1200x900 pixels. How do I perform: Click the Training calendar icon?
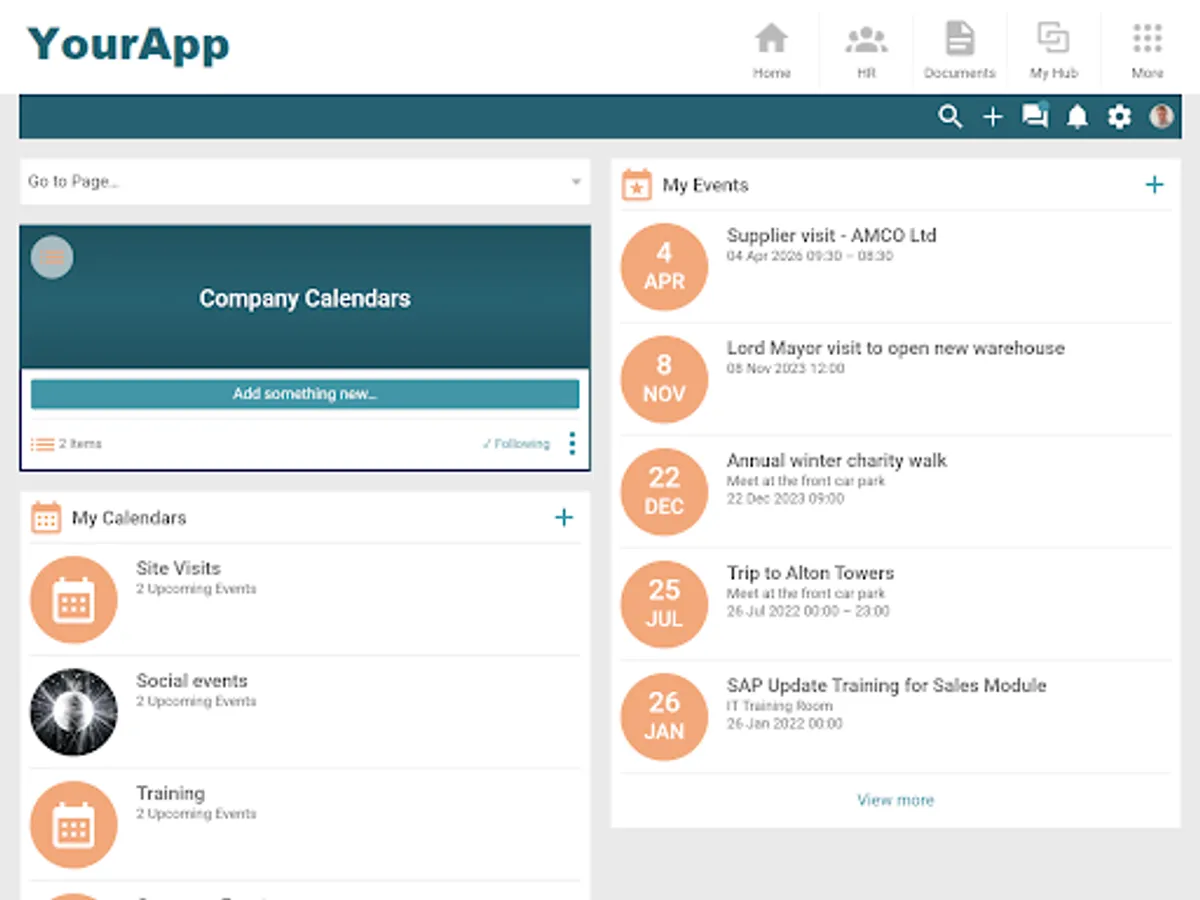[x=74, y=825]
